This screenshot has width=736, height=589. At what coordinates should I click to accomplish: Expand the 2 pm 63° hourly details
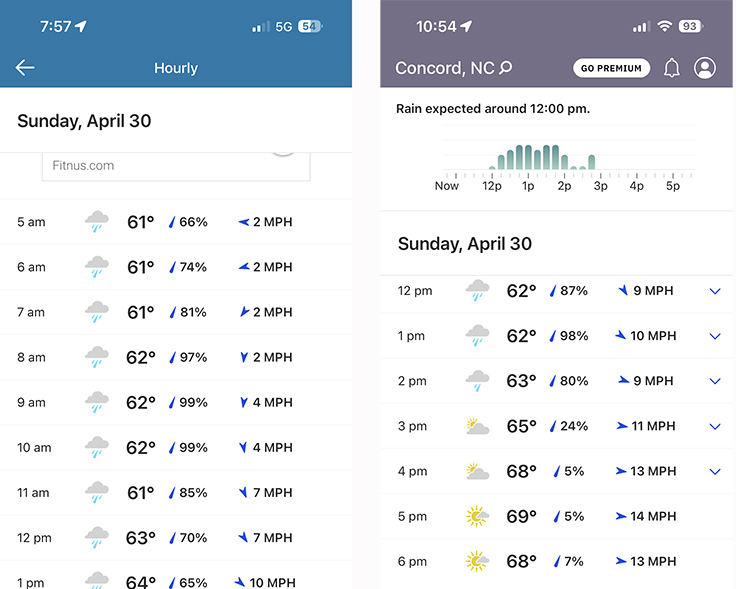[714, 381]
